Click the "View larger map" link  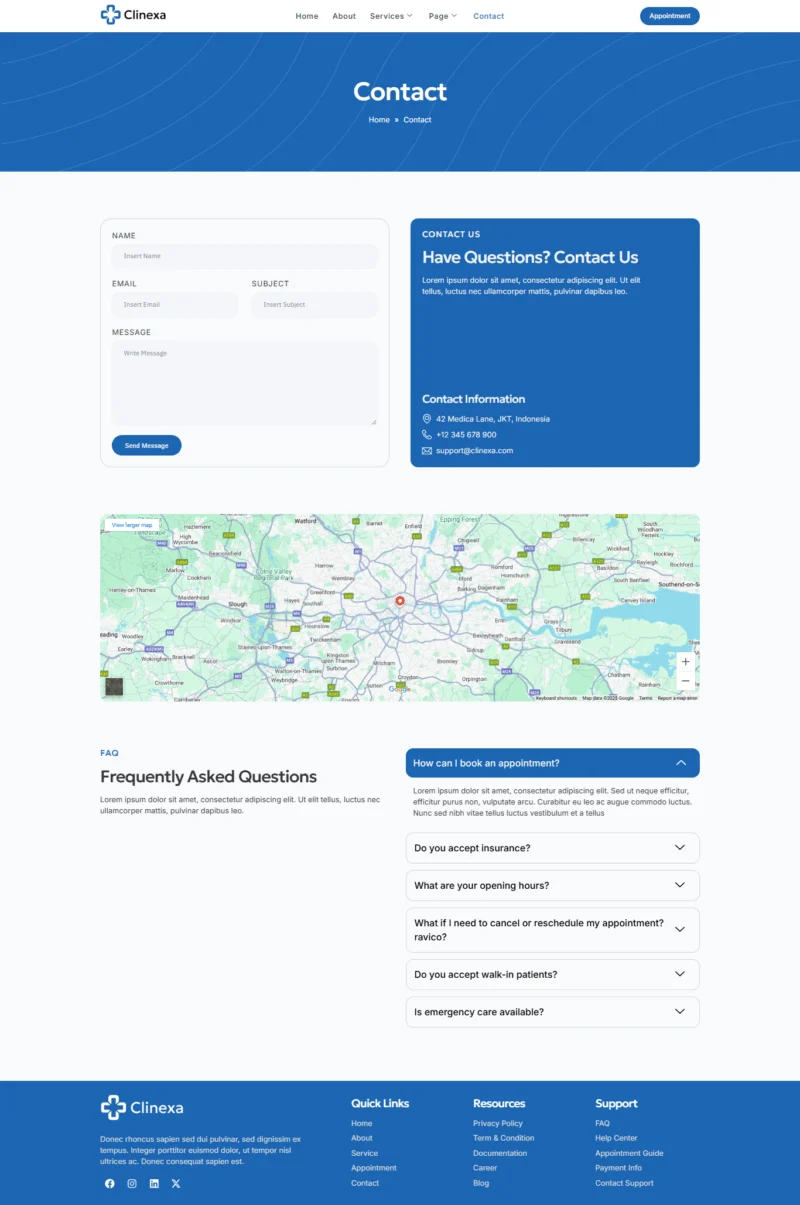132,525
